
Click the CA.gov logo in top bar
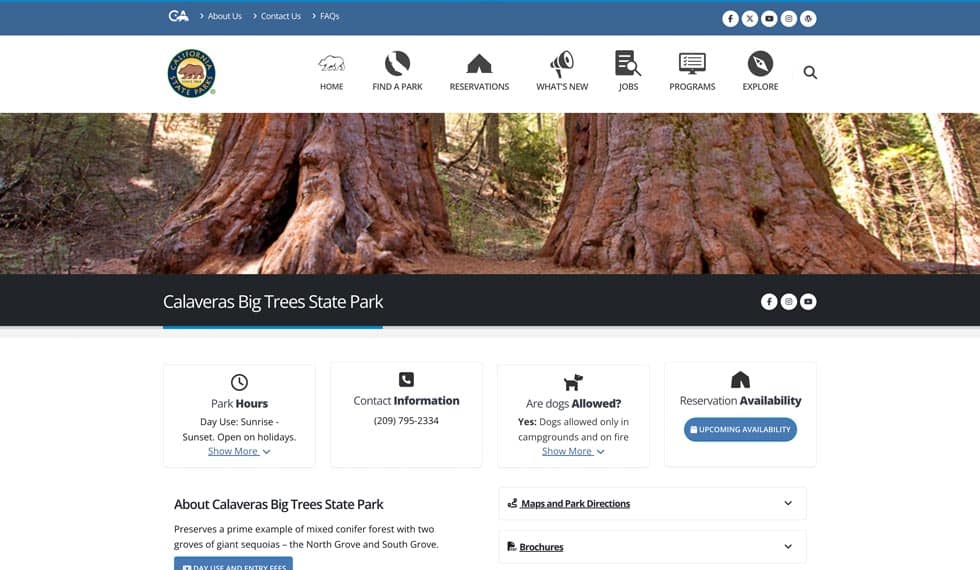coord(178,16)
